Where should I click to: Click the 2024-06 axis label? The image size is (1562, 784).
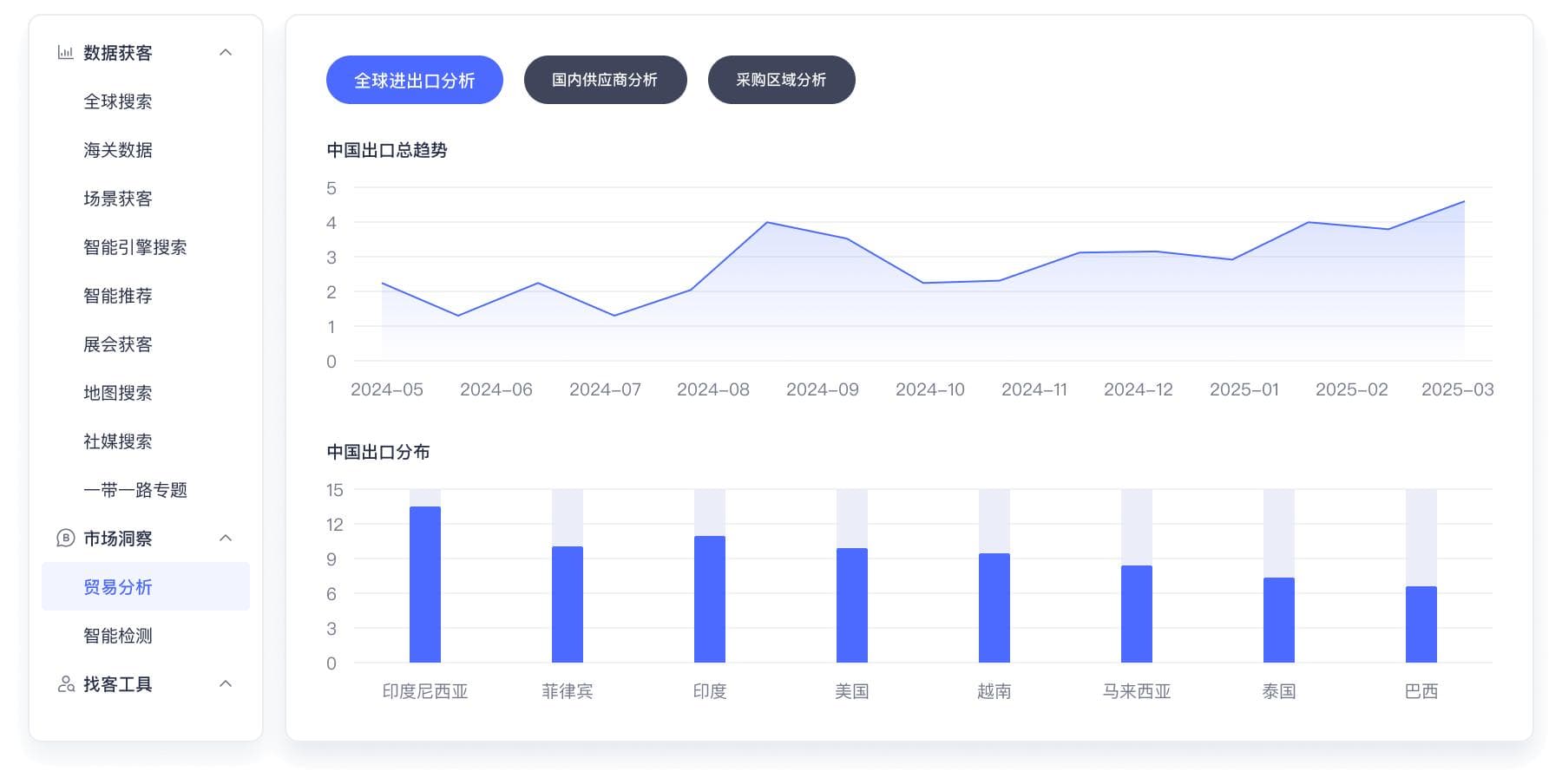pyautogui.click(x=496, y=389)
